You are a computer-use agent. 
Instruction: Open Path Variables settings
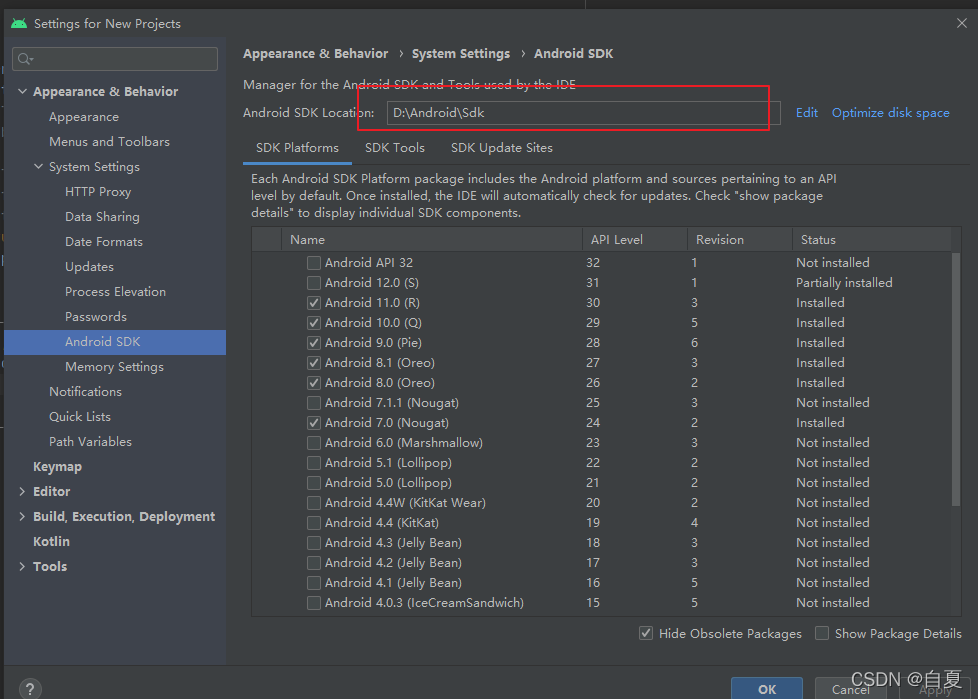coord(90,441)
